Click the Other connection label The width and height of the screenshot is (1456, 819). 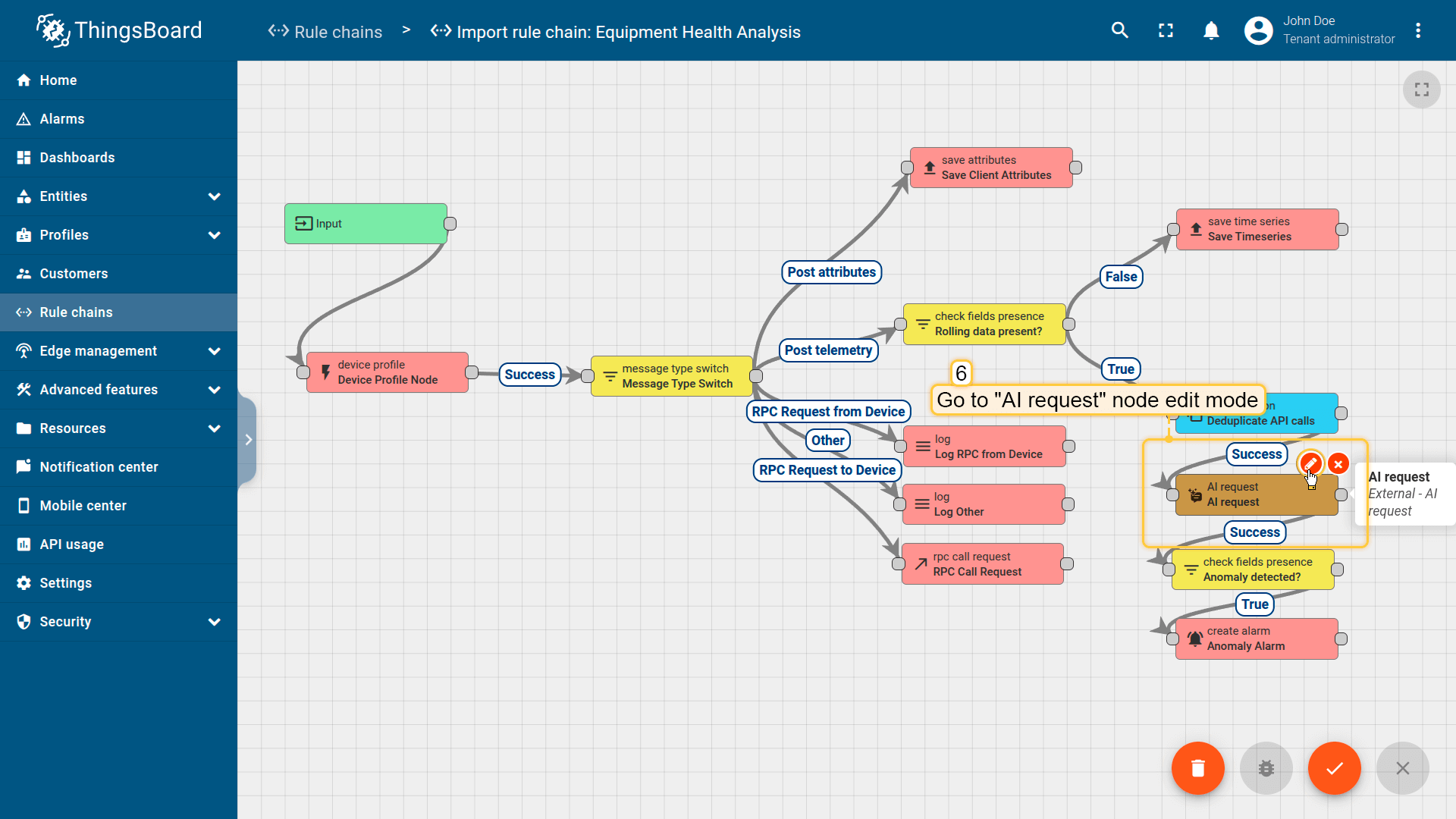tap(827, 441)
